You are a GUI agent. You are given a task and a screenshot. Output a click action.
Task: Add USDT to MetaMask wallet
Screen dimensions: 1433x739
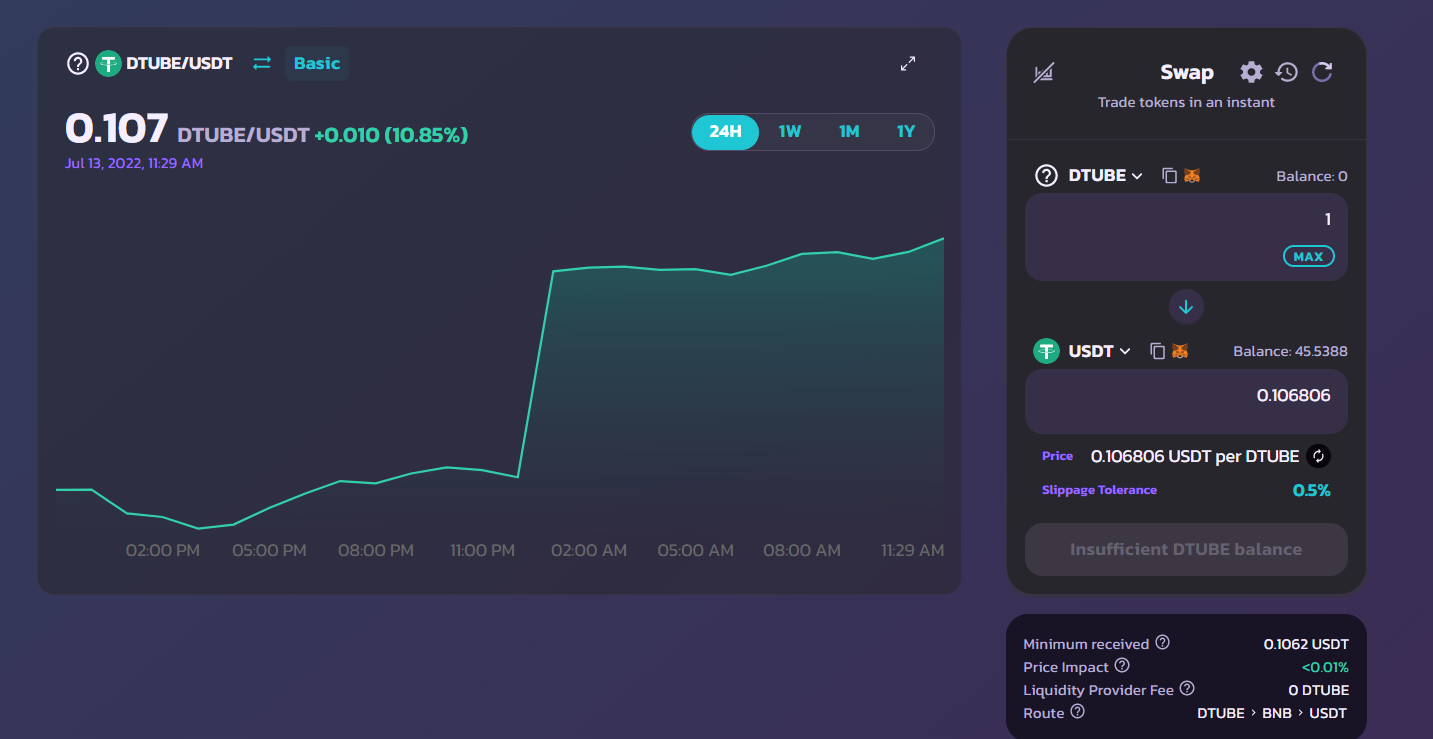[x=1180, y=351]
